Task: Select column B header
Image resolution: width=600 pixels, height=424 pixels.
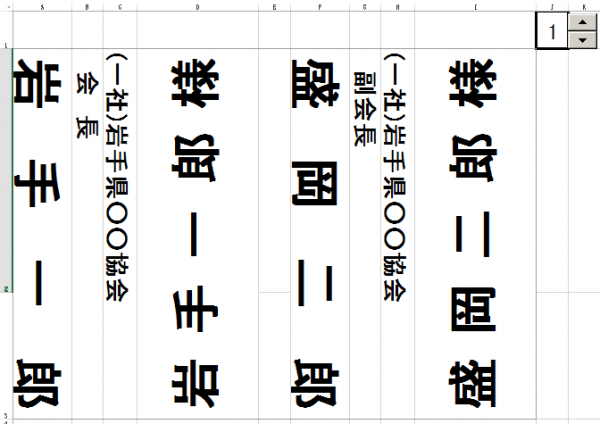Action: click(x=87, y=7)
